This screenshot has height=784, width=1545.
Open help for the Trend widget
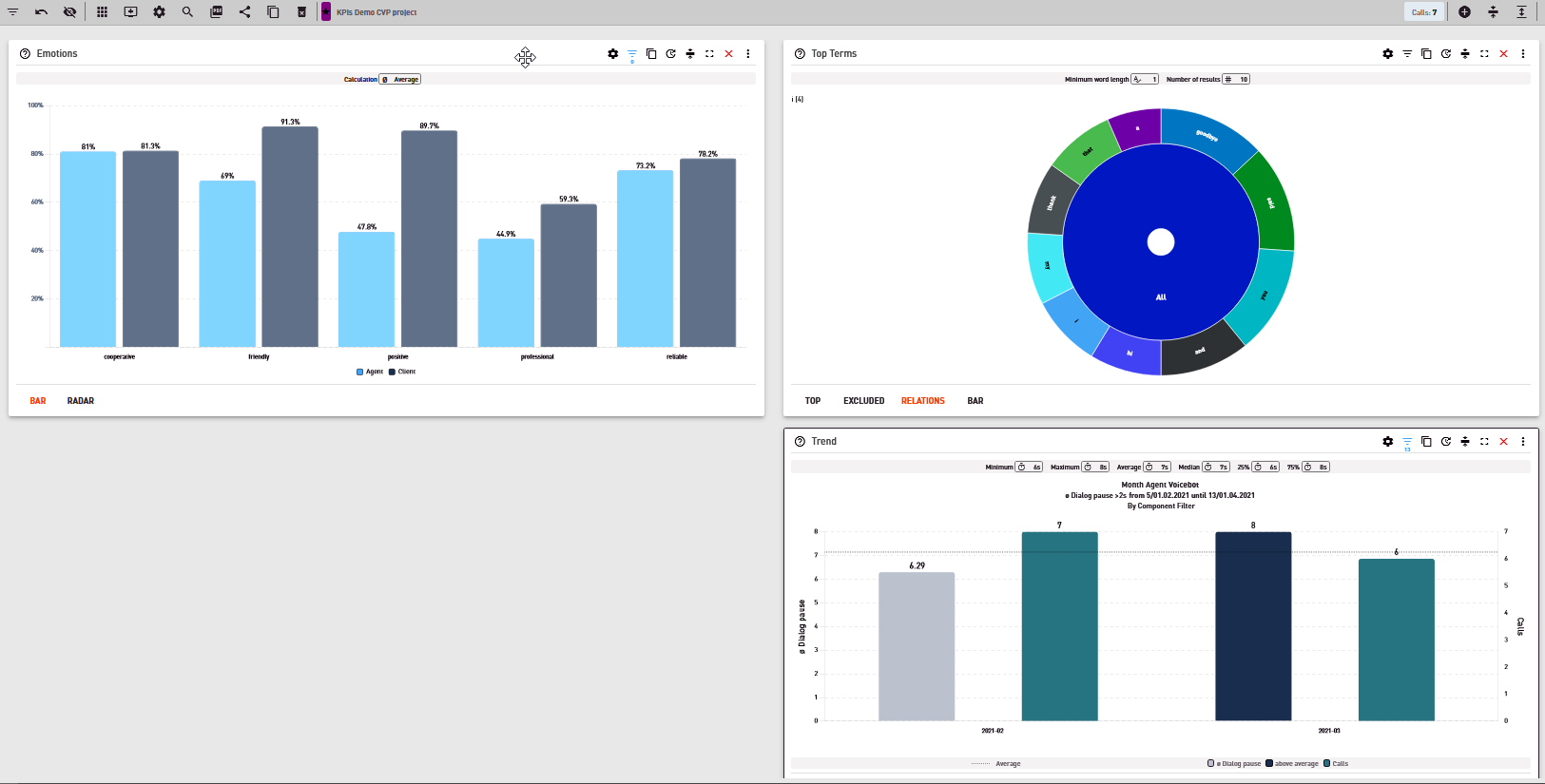coord(800,442)
